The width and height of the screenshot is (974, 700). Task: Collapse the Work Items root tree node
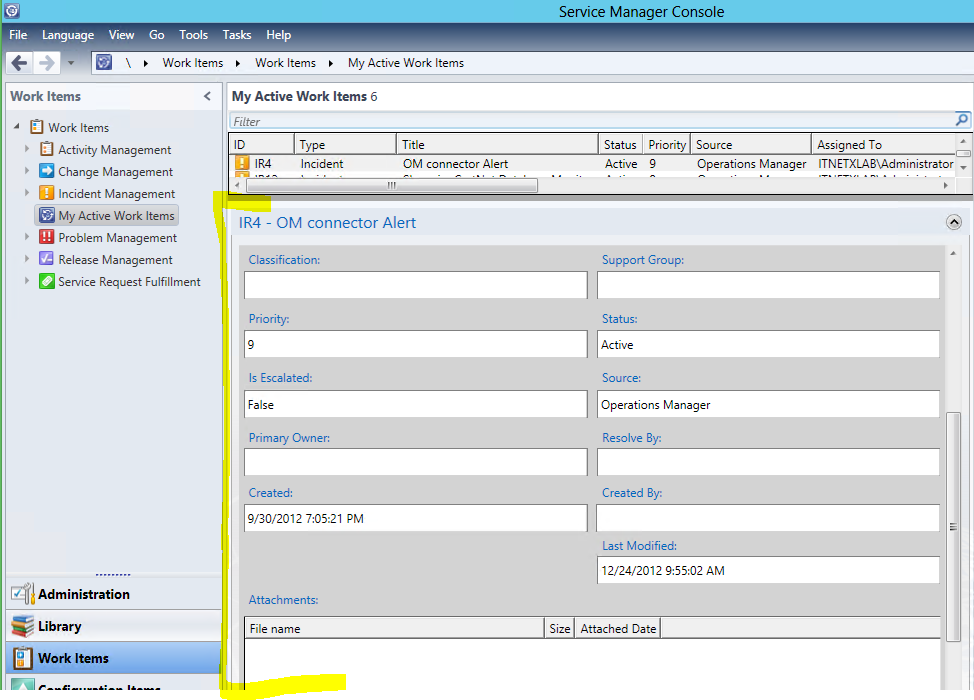(17, 127)
